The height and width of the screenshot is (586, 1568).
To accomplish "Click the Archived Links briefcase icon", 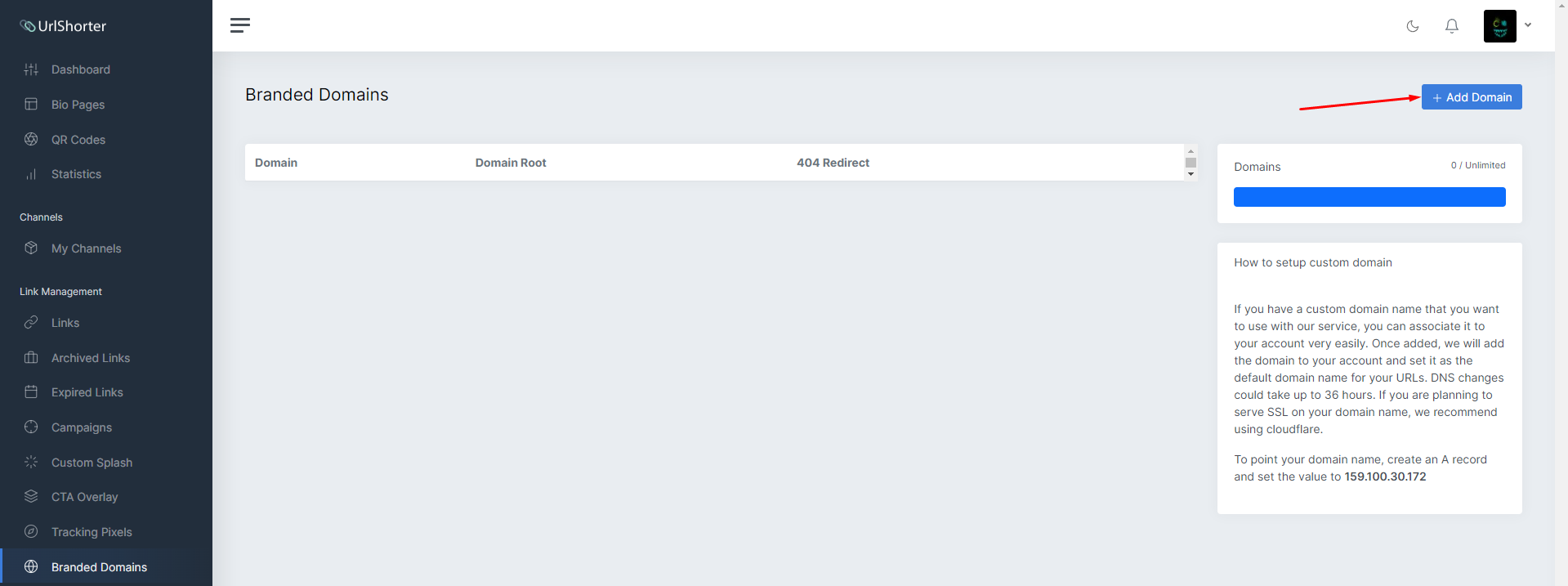I will (x=31, y=358).
